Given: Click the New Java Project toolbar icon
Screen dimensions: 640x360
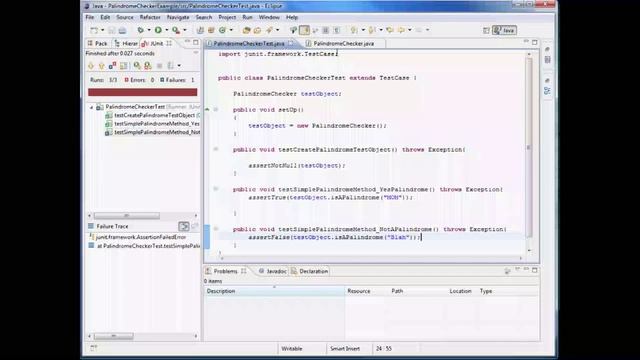Looking at the screenshot, I should (200, 30).
